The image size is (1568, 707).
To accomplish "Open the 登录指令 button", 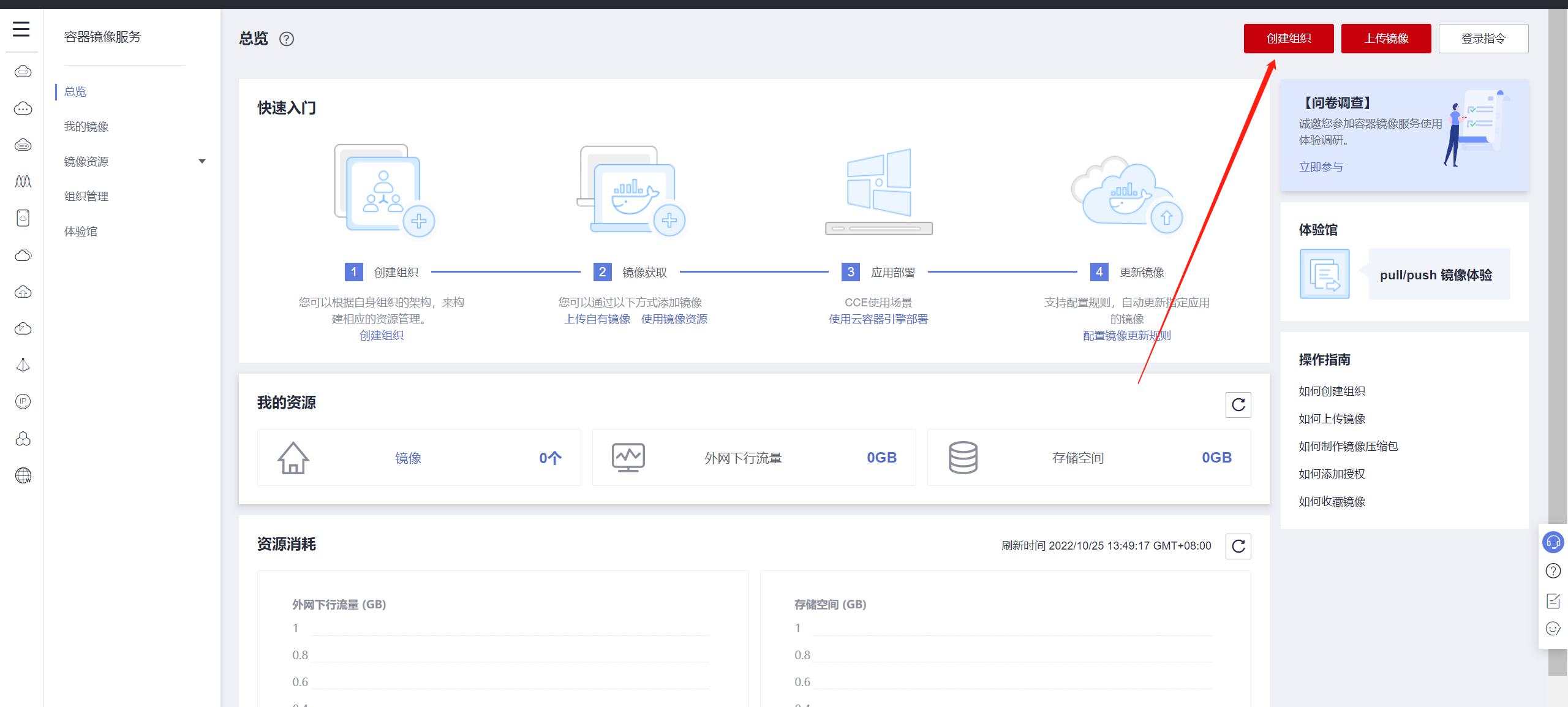I will point(1483,39).
